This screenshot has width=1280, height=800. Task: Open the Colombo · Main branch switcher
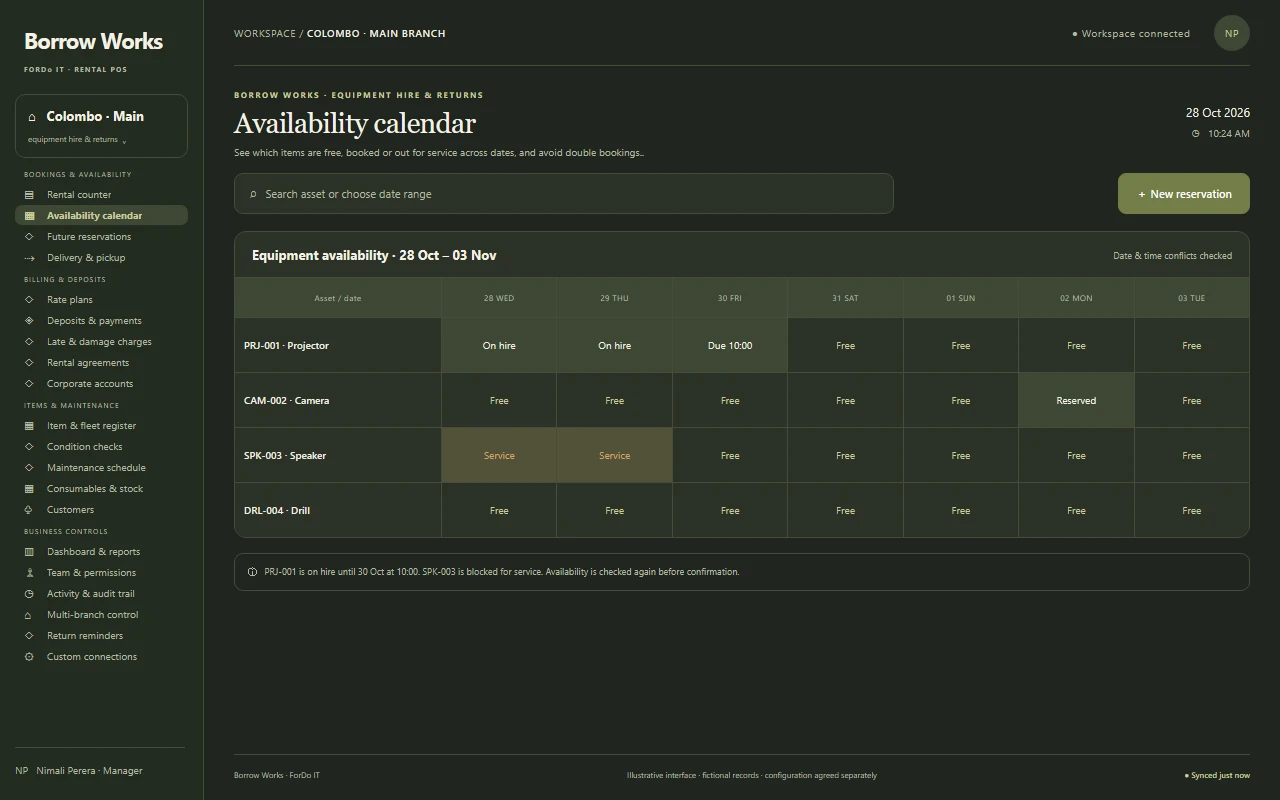101,126
